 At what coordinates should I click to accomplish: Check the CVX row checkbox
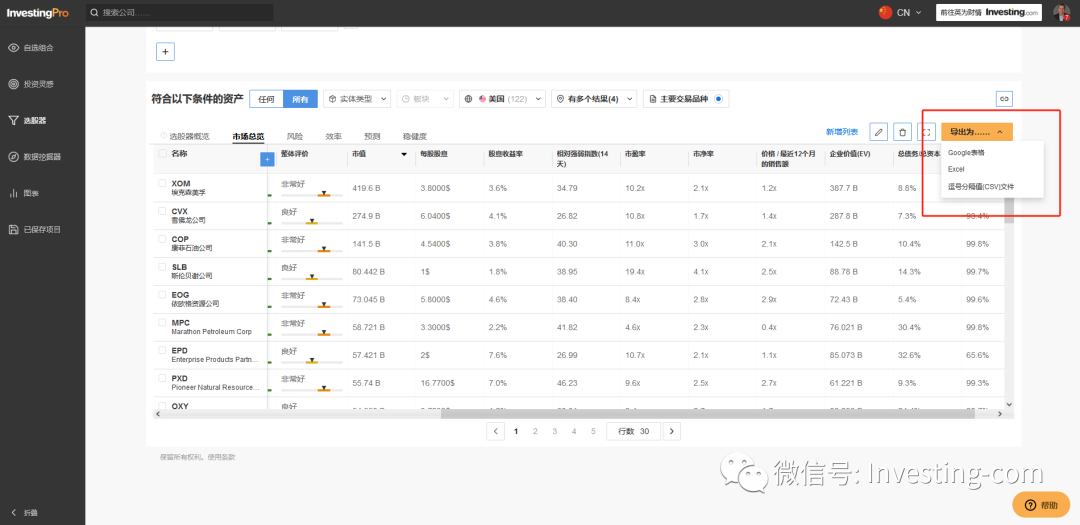pyautogui.click(x=163, y=211)
